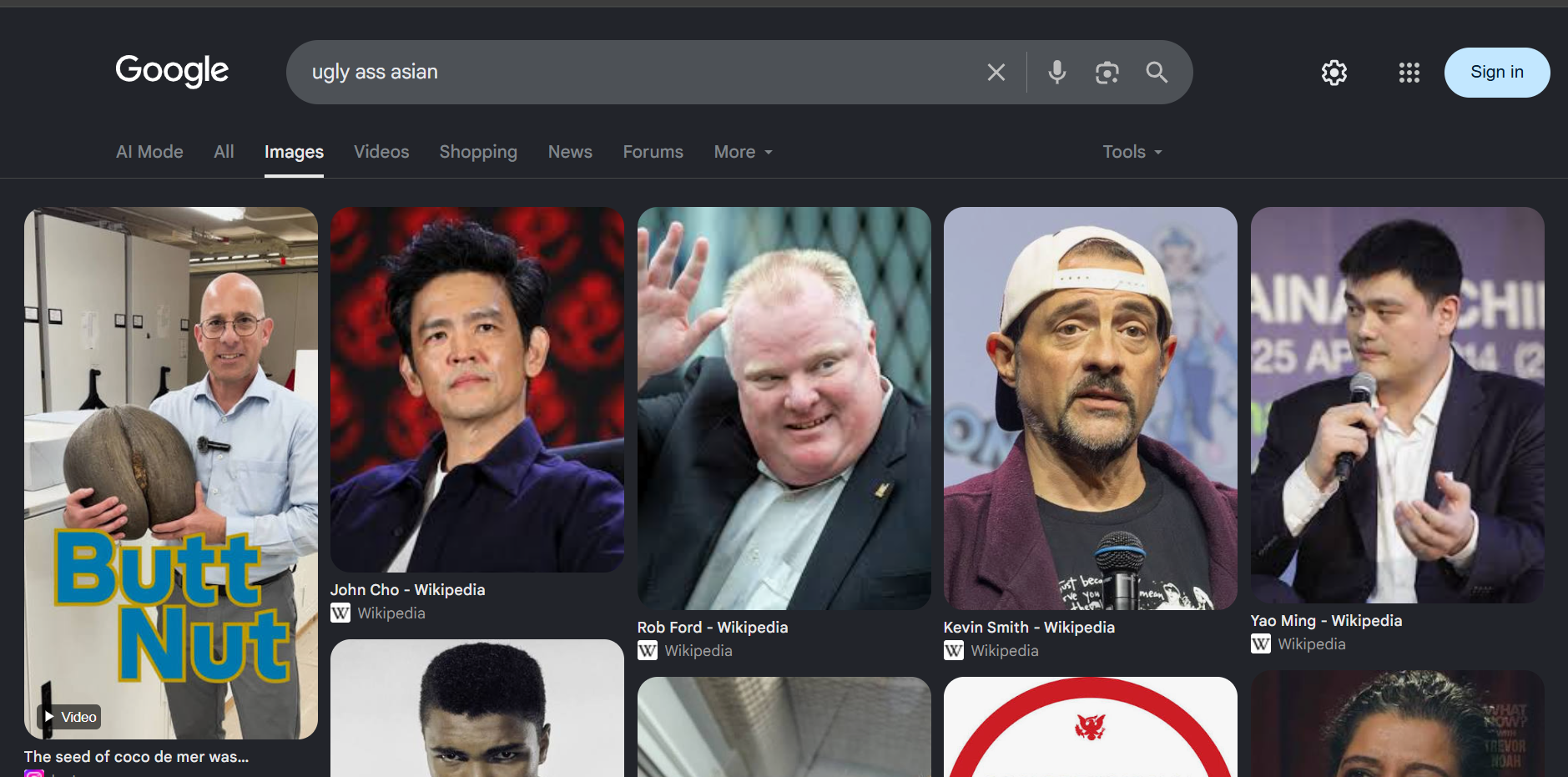Click the Sign in button
The width and height of the screenshot is (1568, 777).
(1497, 73)
